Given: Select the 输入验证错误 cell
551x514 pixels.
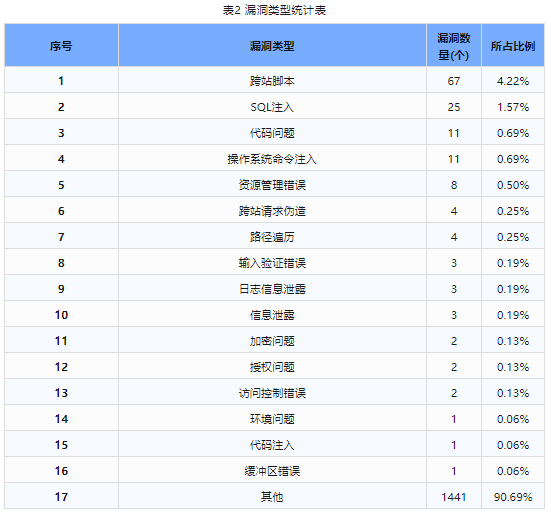Looking at the screenshot, I should [x=272, y=263].
